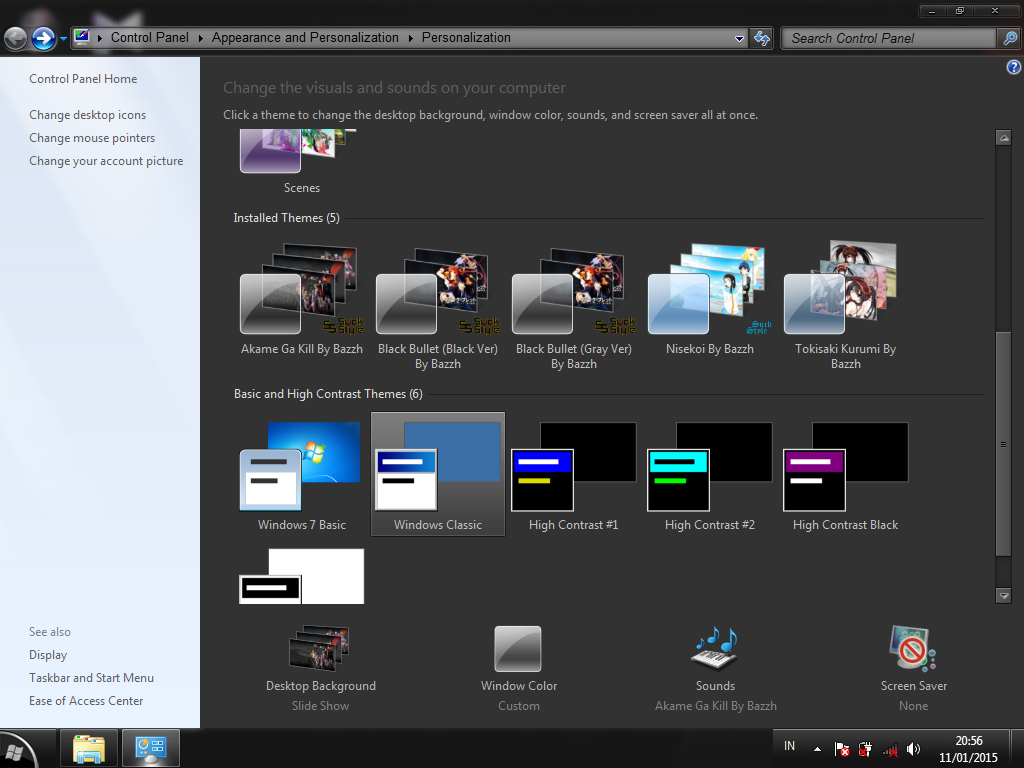Screen dimensions: 1024x768
Task: Click the search magnifier icon
Action: (x=1009, y=39)
